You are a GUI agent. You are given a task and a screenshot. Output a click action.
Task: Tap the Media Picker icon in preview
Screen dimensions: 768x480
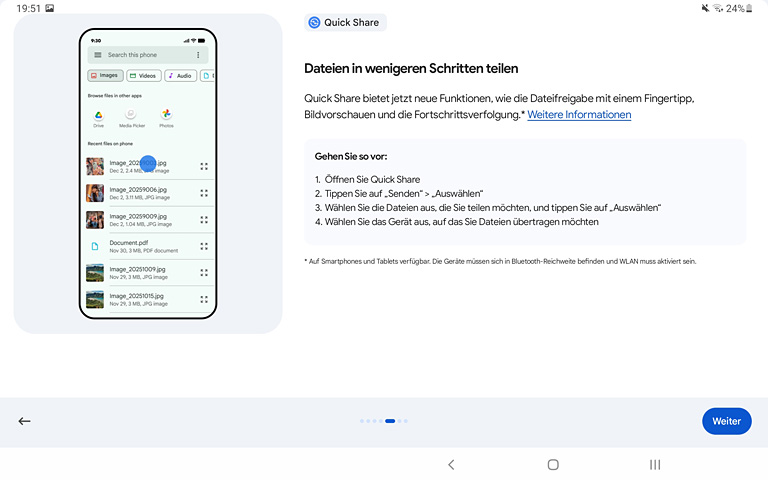132,116
